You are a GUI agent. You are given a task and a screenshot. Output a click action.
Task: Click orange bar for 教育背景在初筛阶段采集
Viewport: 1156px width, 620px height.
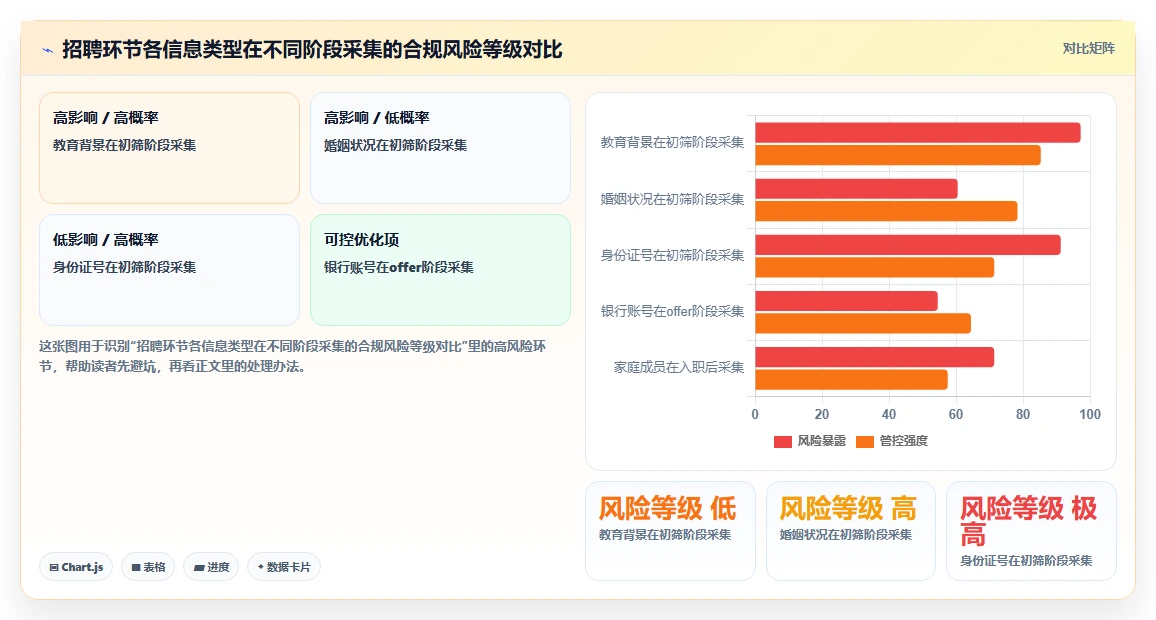pos(898,155)
